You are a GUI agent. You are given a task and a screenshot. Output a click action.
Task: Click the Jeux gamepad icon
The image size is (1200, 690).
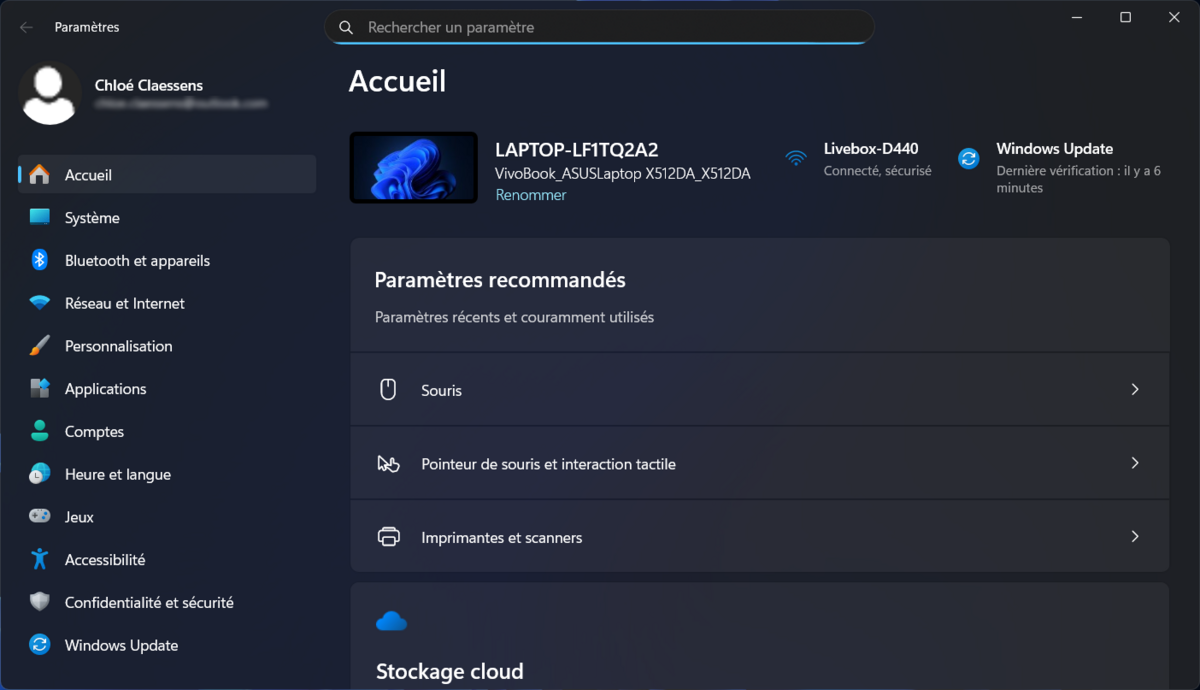pyautogui.click(x=39, y=517)
